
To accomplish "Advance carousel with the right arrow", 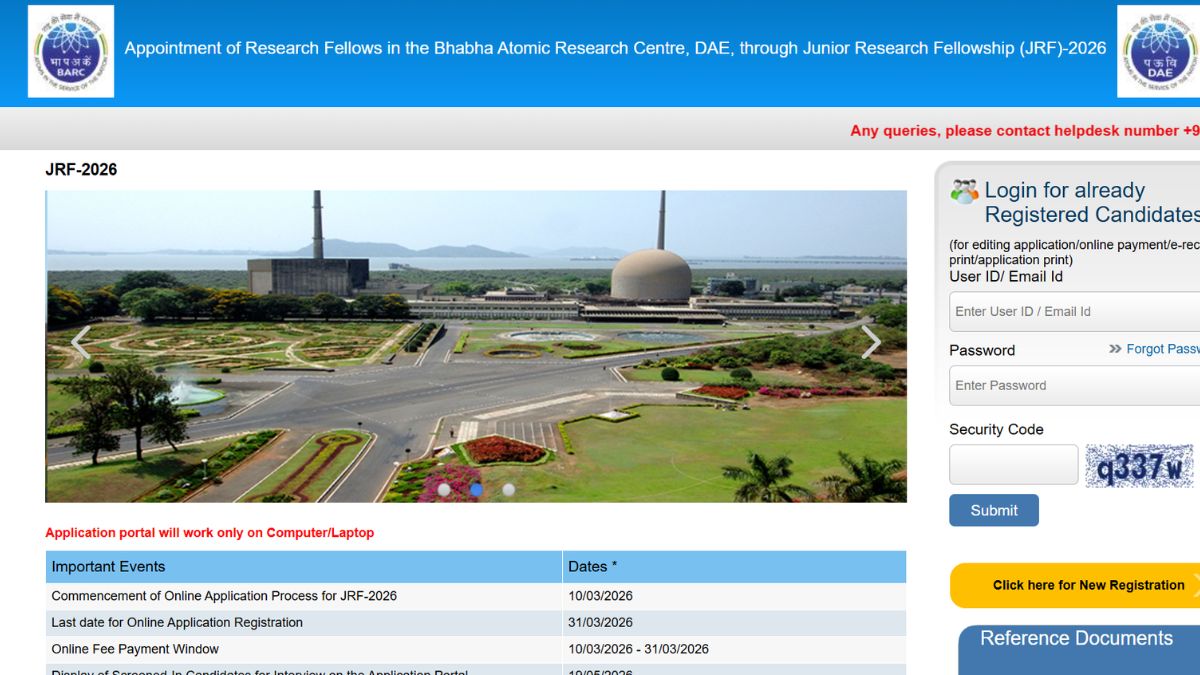I will pos(871,342).
